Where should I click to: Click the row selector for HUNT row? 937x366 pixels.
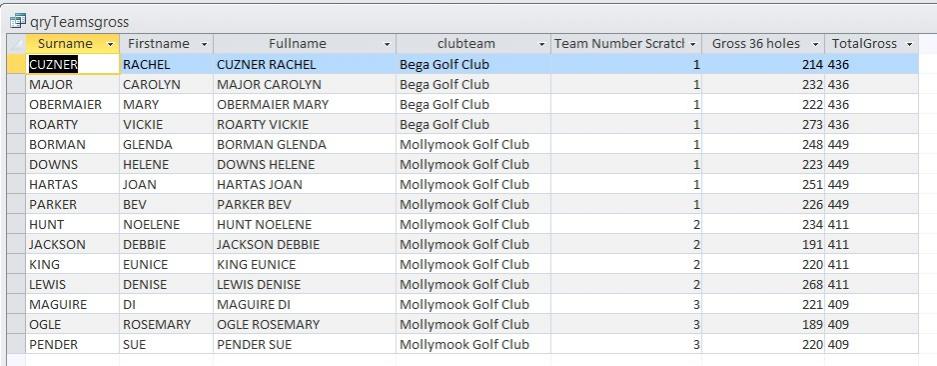tap(16, 224)
